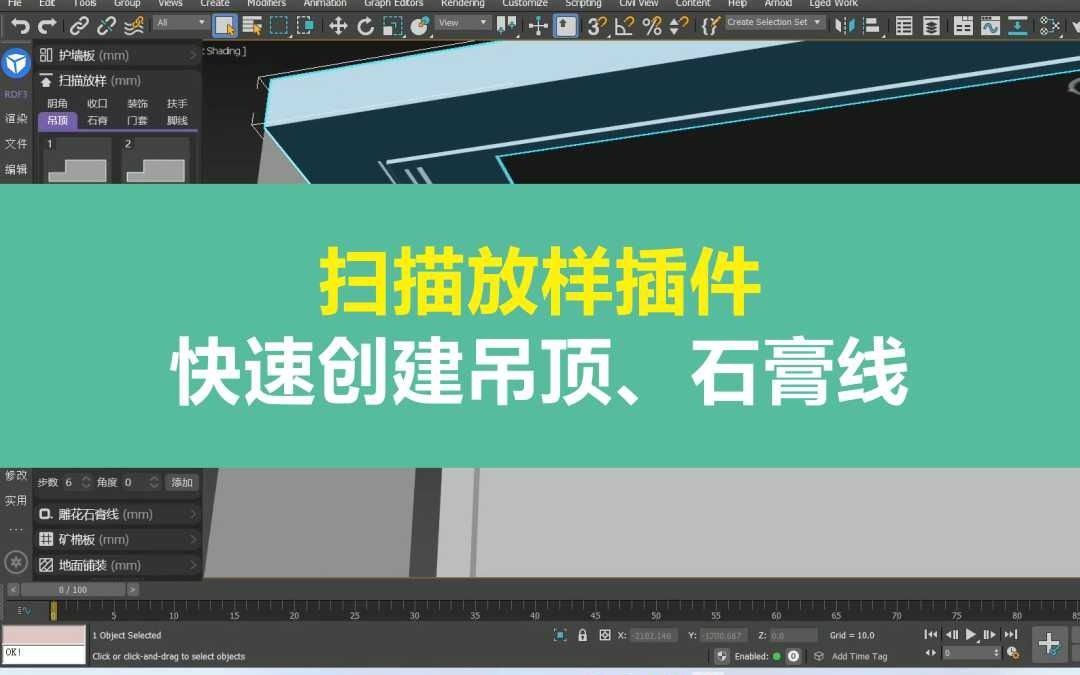1080x675 pixels.
Task: Toggle the Spinner Snap button
Action: pyautogui.click(x=678, y=26)
